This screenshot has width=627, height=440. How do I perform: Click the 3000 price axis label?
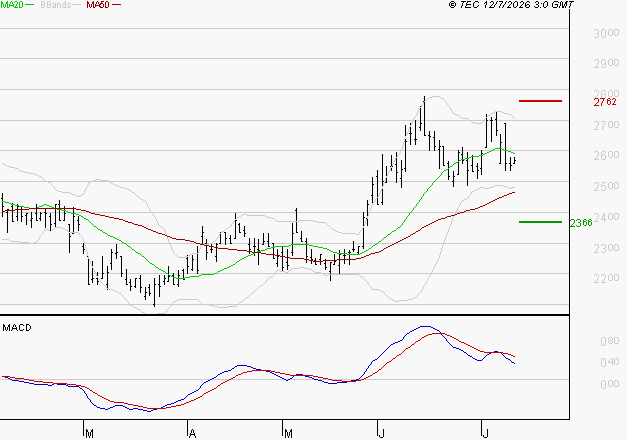[606, 33]
